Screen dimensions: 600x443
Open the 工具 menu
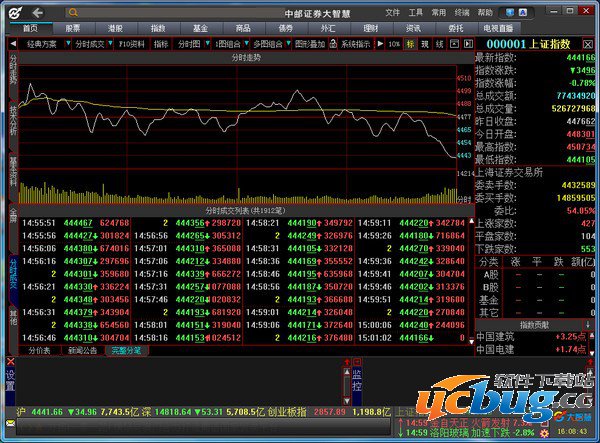(415, 13)
